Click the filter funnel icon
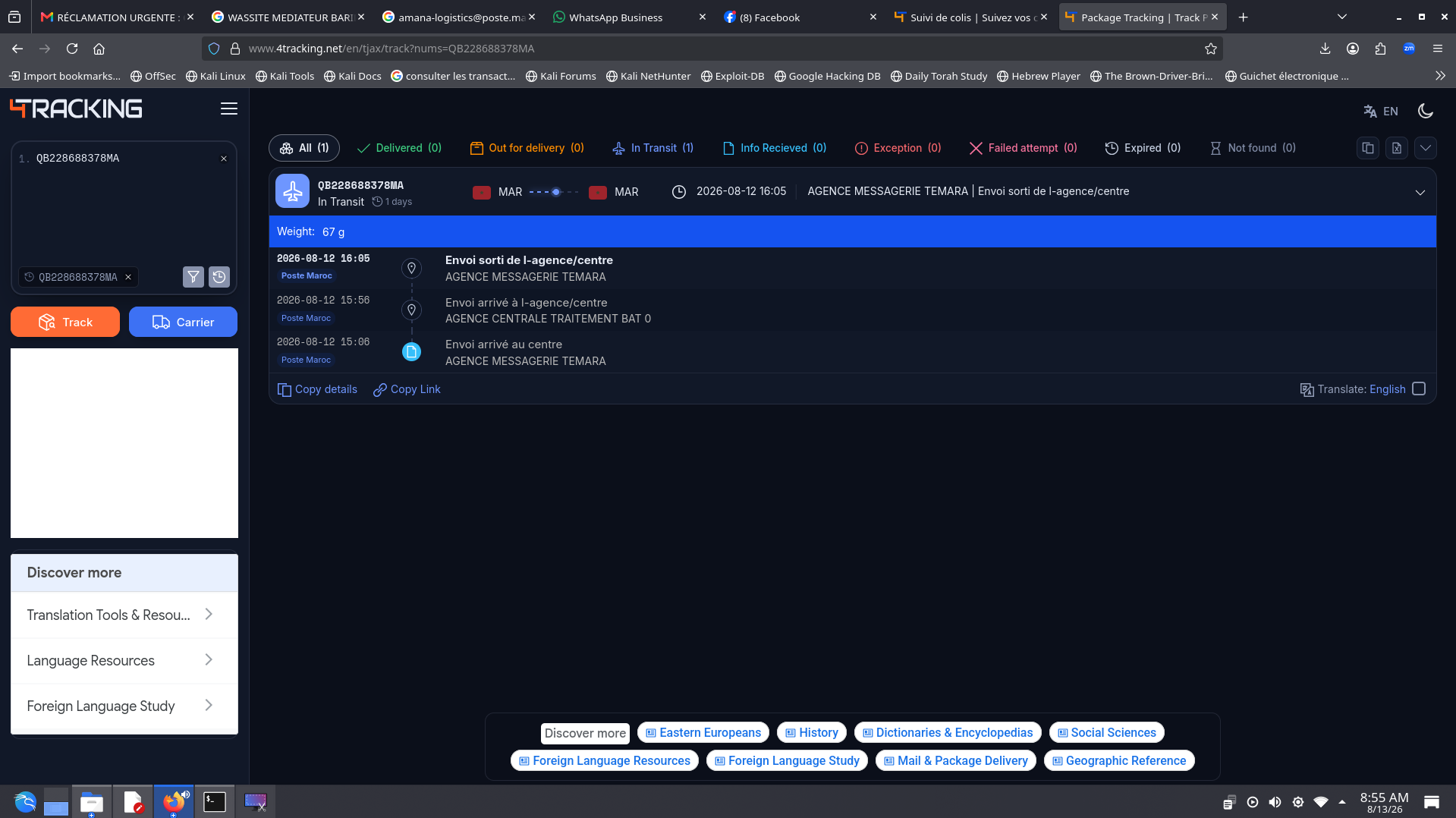This screenshot has height=818, width=1456. coord(193,277)
